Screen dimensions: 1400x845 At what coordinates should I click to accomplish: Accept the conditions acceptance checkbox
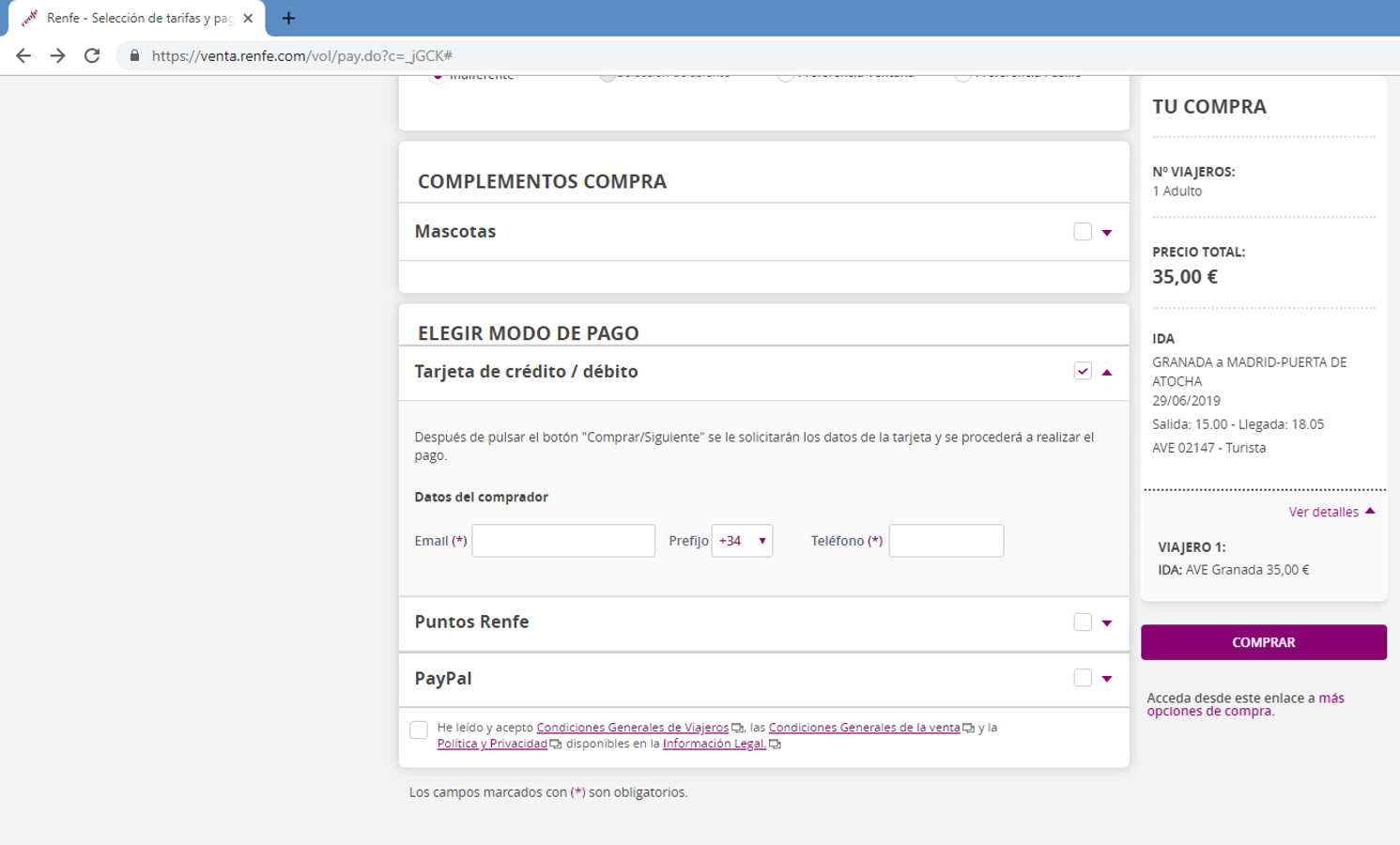418,730
